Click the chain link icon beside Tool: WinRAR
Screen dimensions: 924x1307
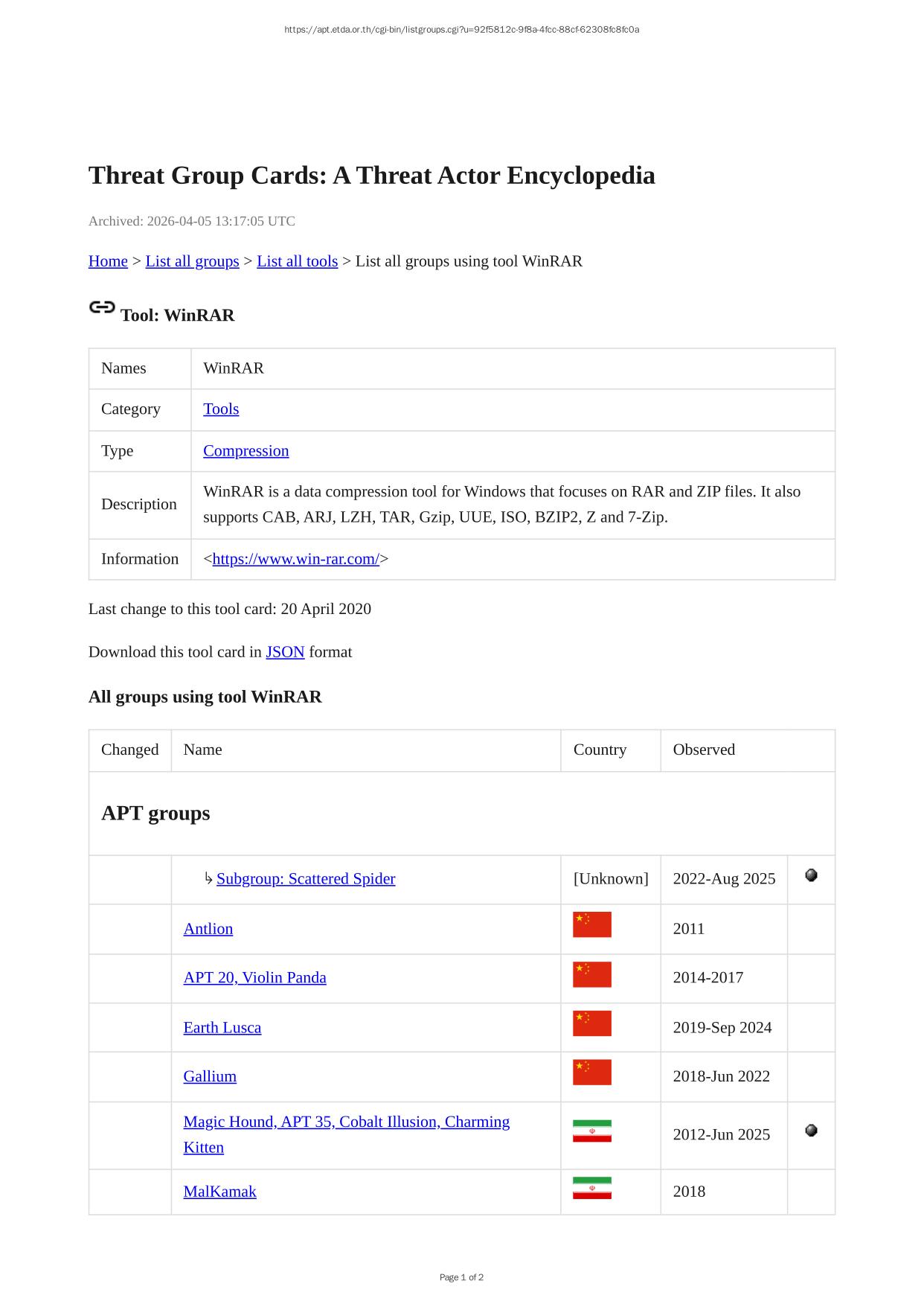click(102, 307)
